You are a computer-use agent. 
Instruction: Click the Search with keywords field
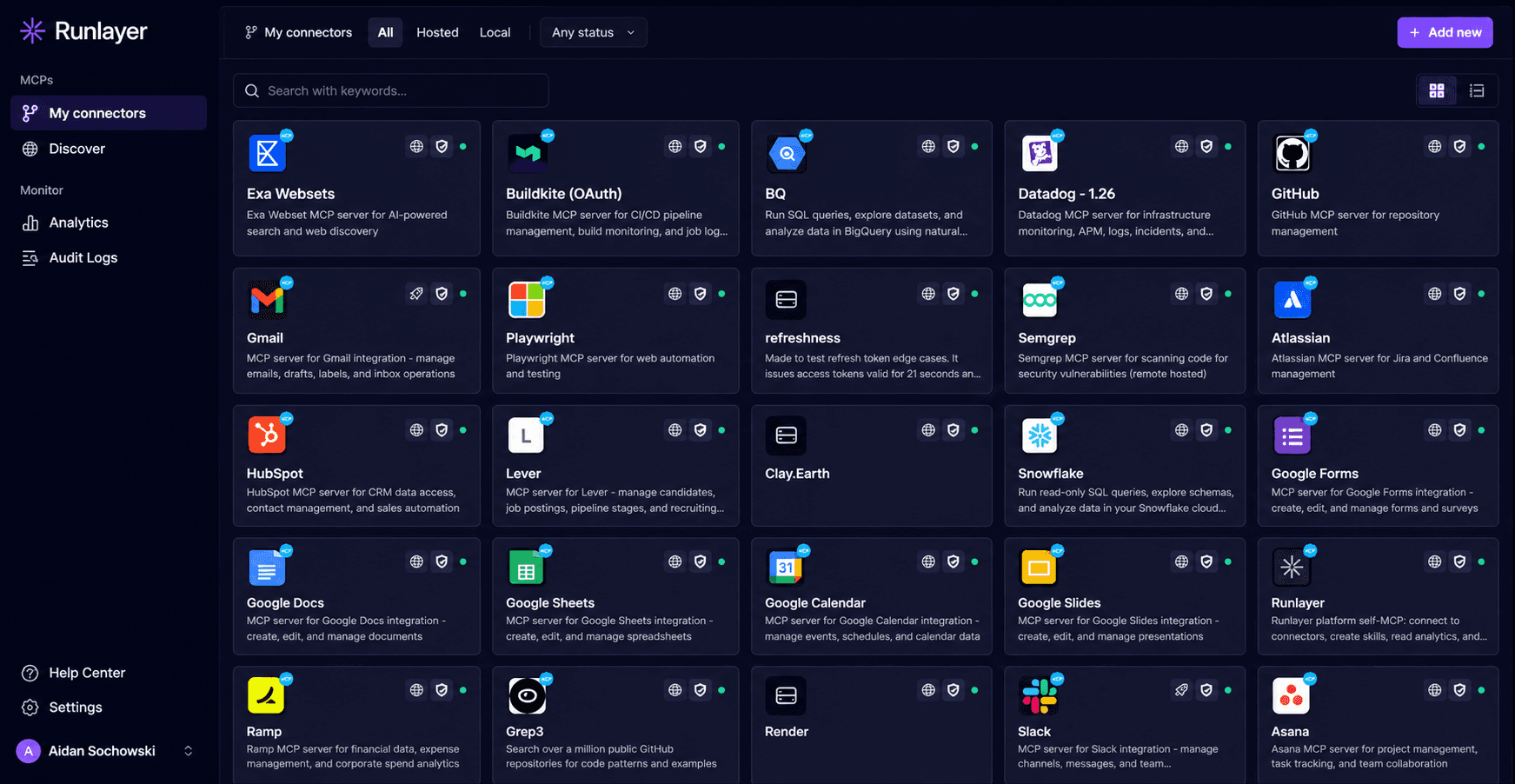[390, 90]
